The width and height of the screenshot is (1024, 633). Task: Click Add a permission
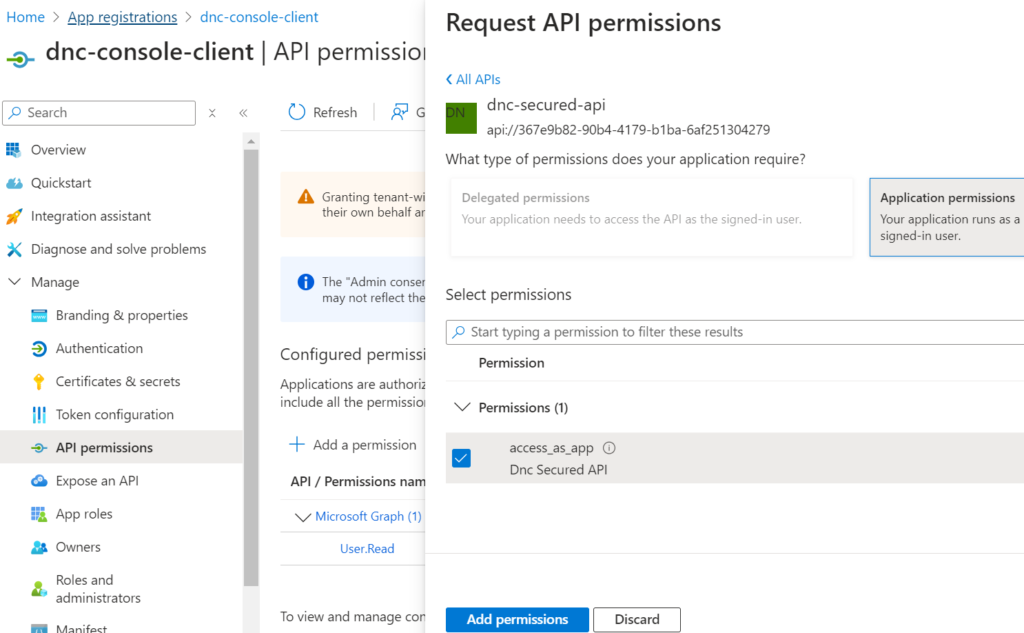click(x=353, y=445)
